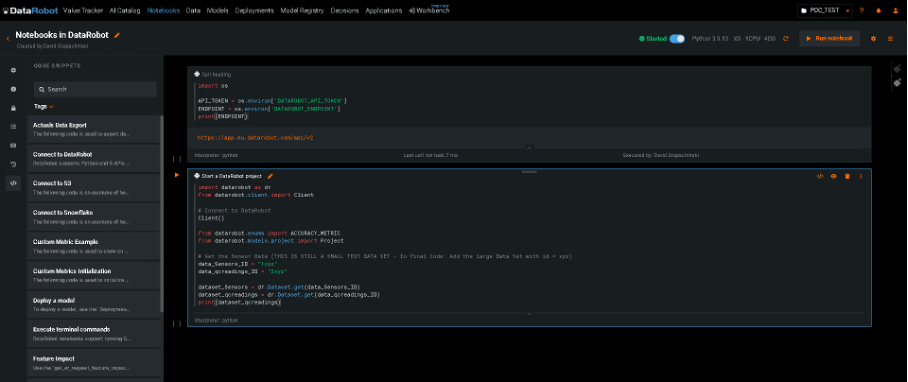Go to the Deployments tab
Viewport: 908px width, 382px height.
click(x=255, y=10)
